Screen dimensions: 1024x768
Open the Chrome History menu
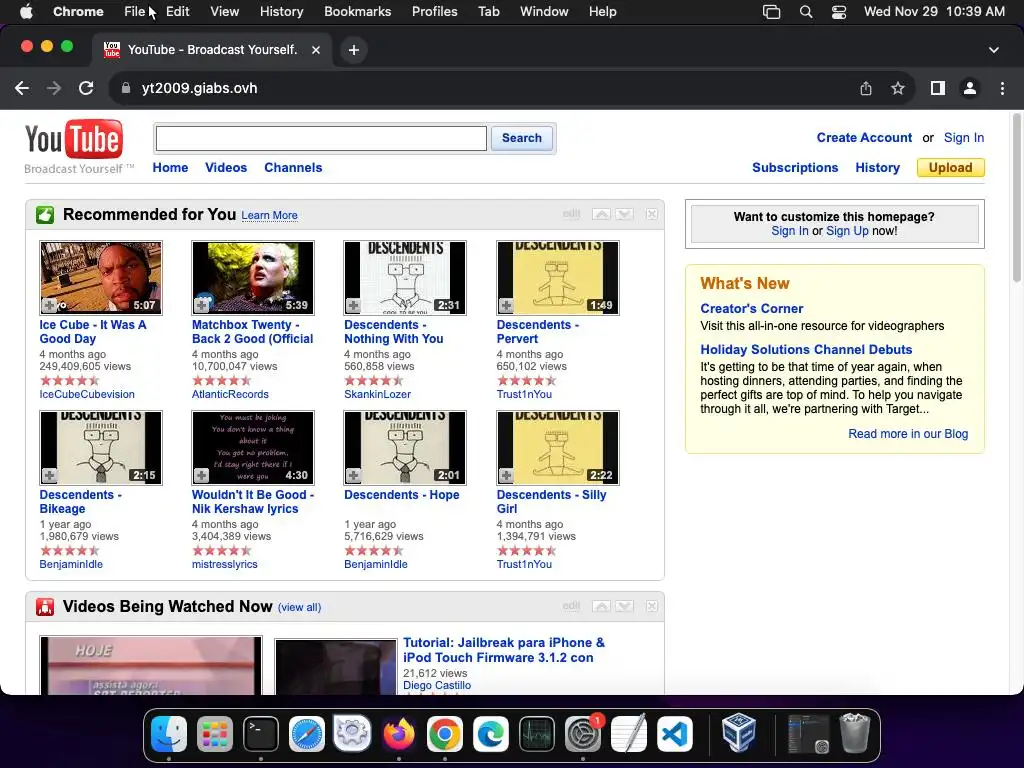(x=281, y=12)
